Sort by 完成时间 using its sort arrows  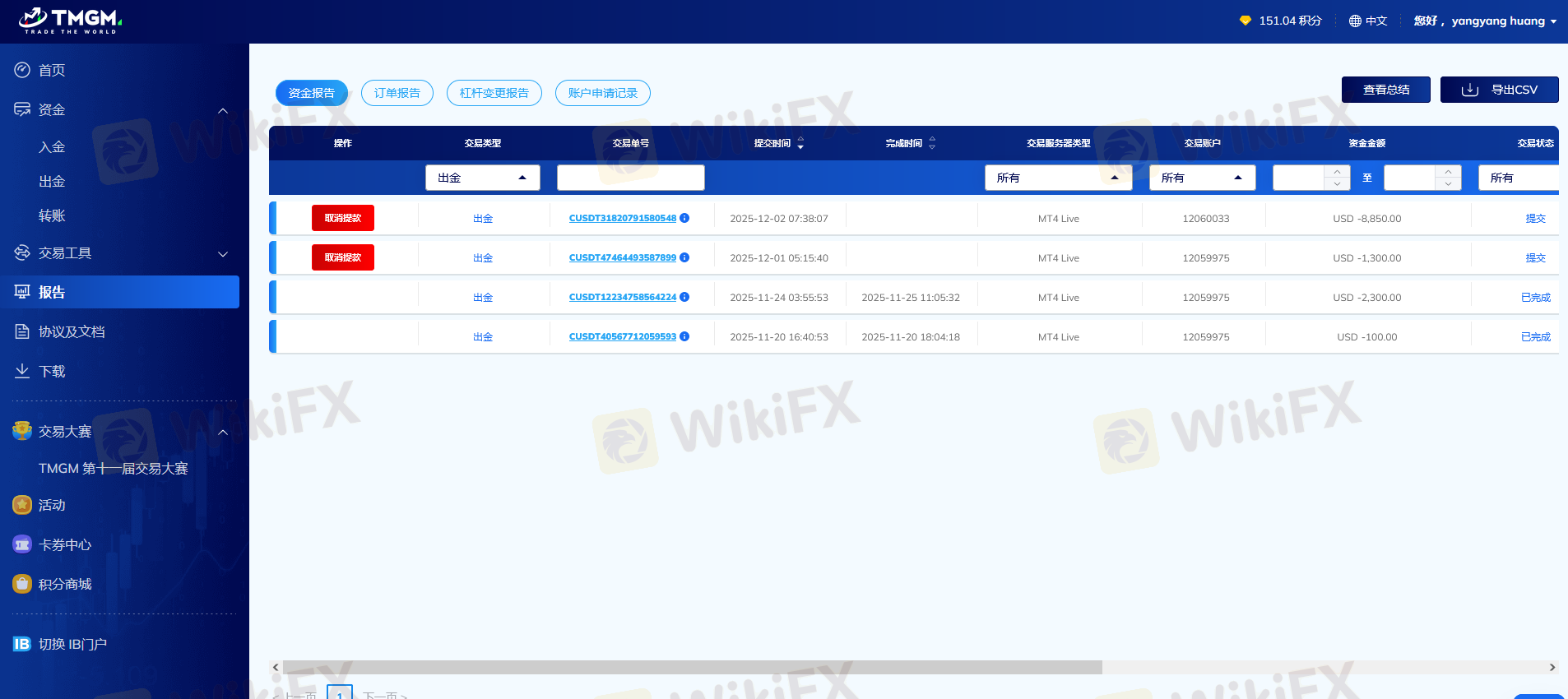point(932,143)
